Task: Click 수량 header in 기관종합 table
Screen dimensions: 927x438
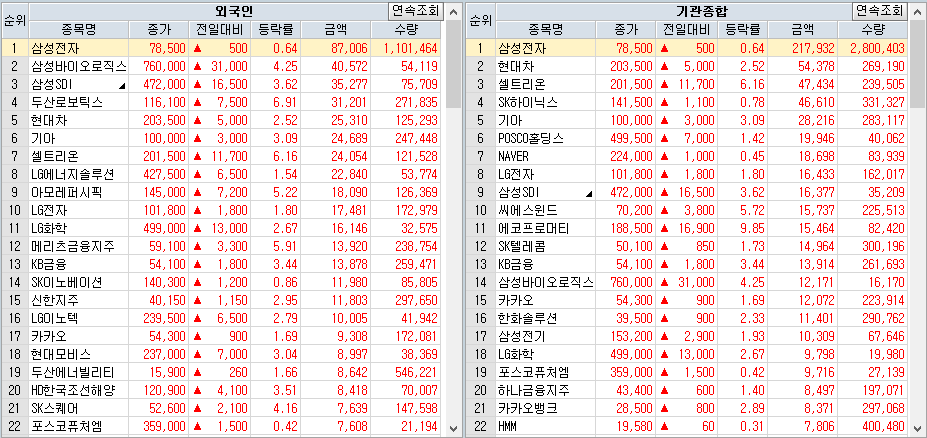Action: point(873,30)
